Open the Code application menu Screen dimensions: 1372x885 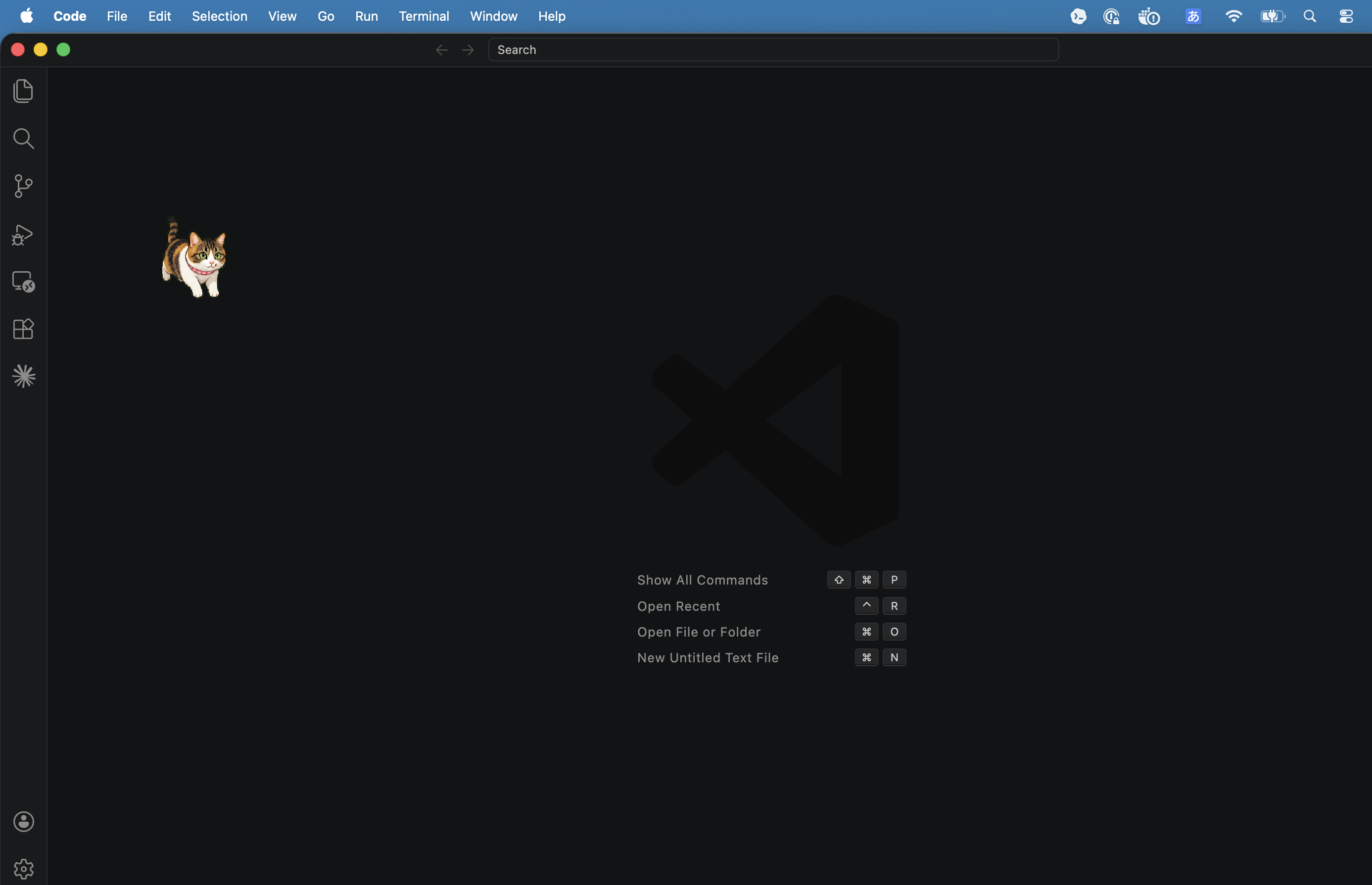click(70, 16)
